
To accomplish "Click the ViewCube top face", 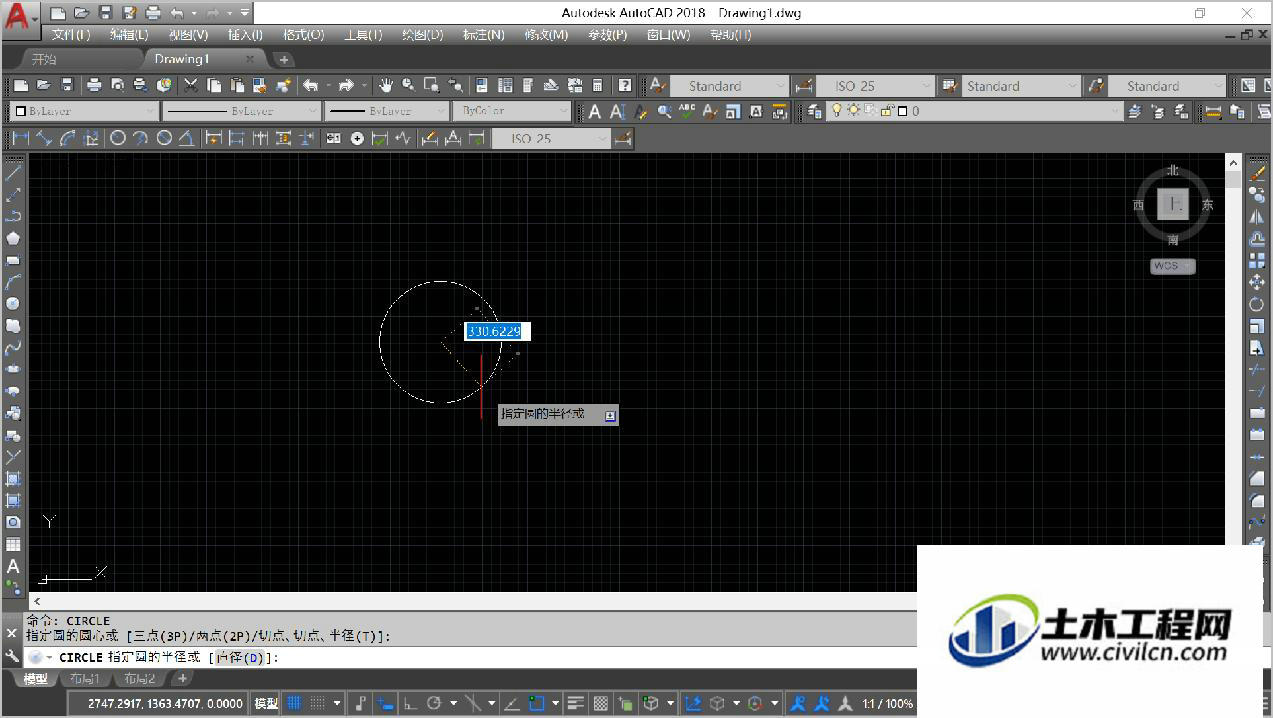I will 1173,205.
